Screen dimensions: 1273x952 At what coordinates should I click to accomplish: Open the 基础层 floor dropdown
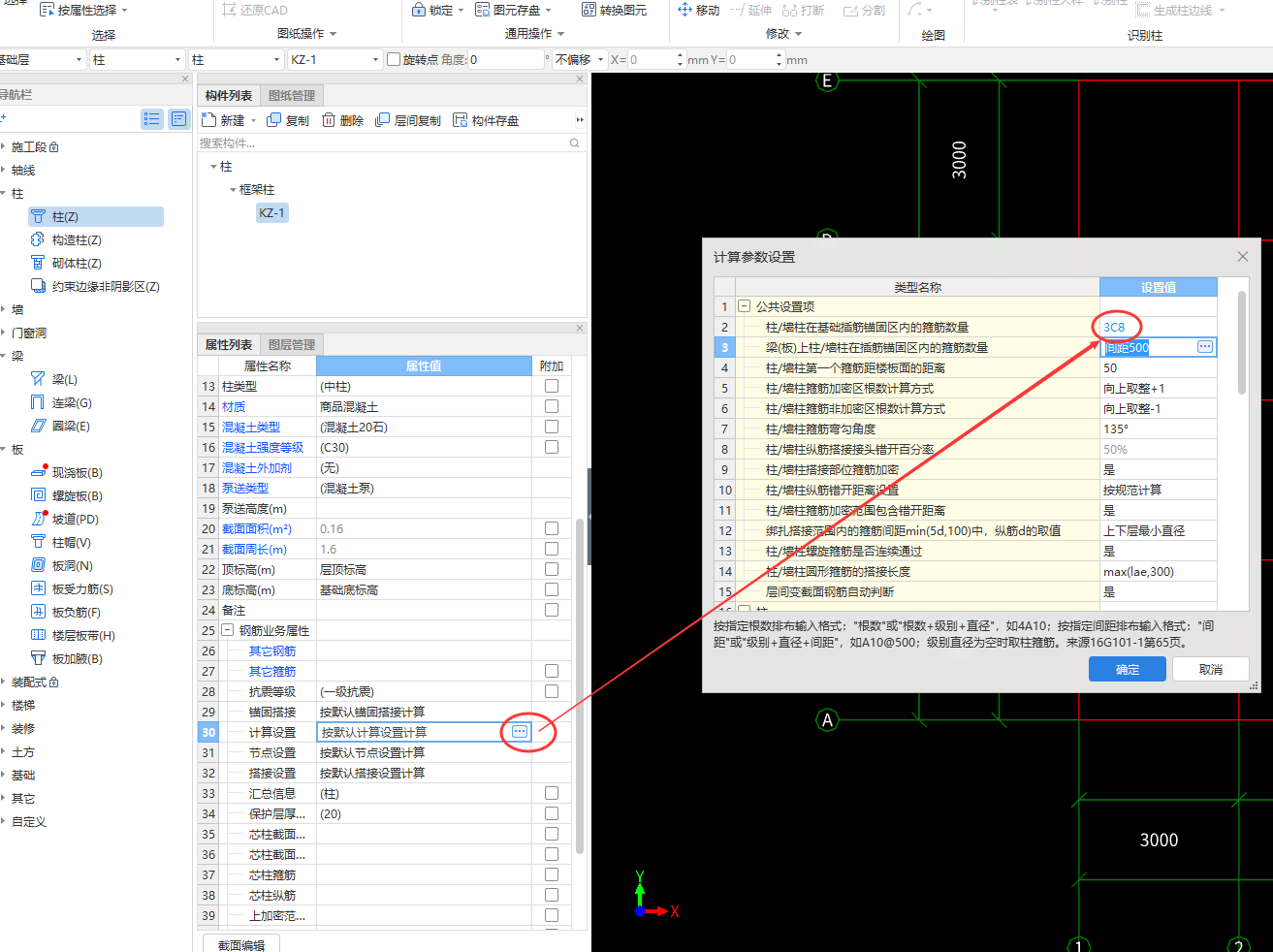coord(80,60)
